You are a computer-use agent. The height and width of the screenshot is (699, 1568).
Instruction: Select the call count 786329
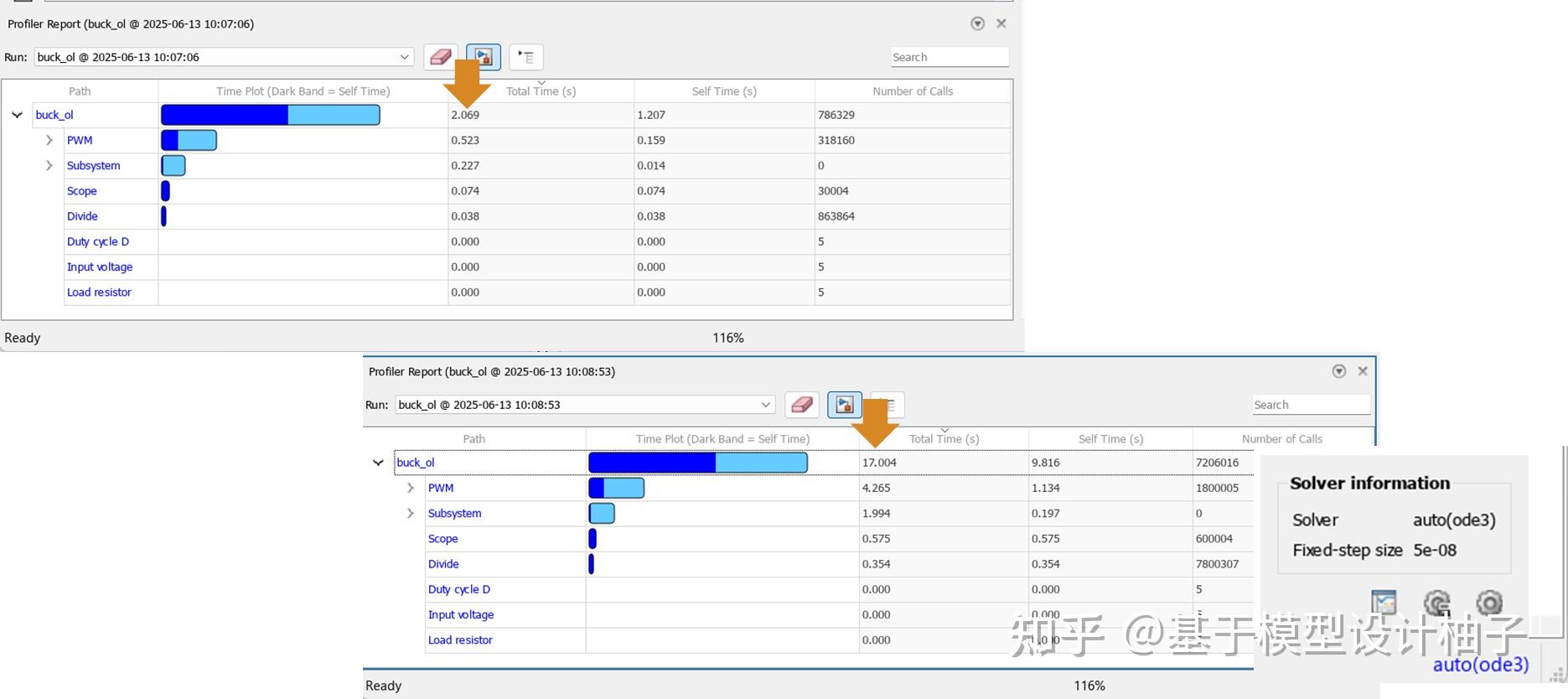point(836,115)
